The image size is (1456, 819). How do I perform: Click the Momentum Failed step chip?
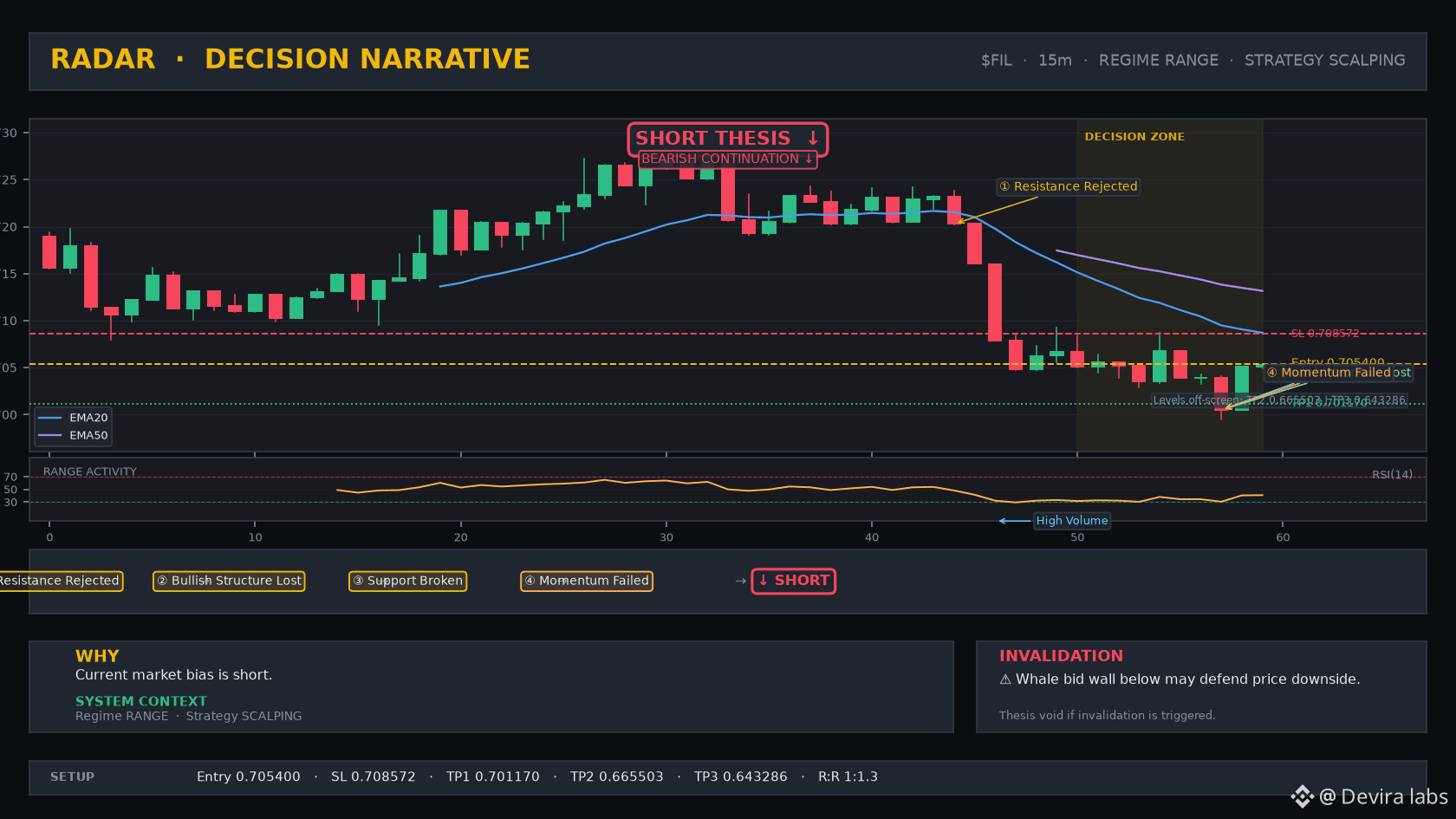587,581
